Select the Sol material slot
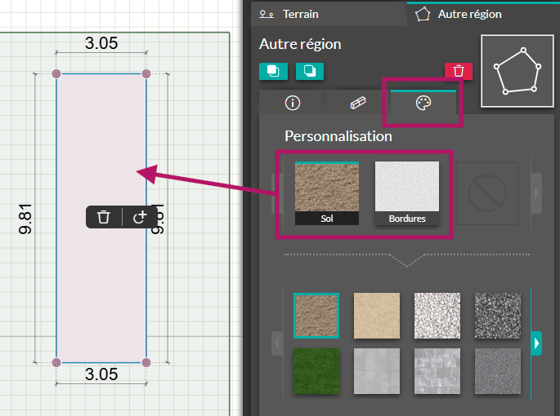The image size is (560, 416). tap(327, 193)
